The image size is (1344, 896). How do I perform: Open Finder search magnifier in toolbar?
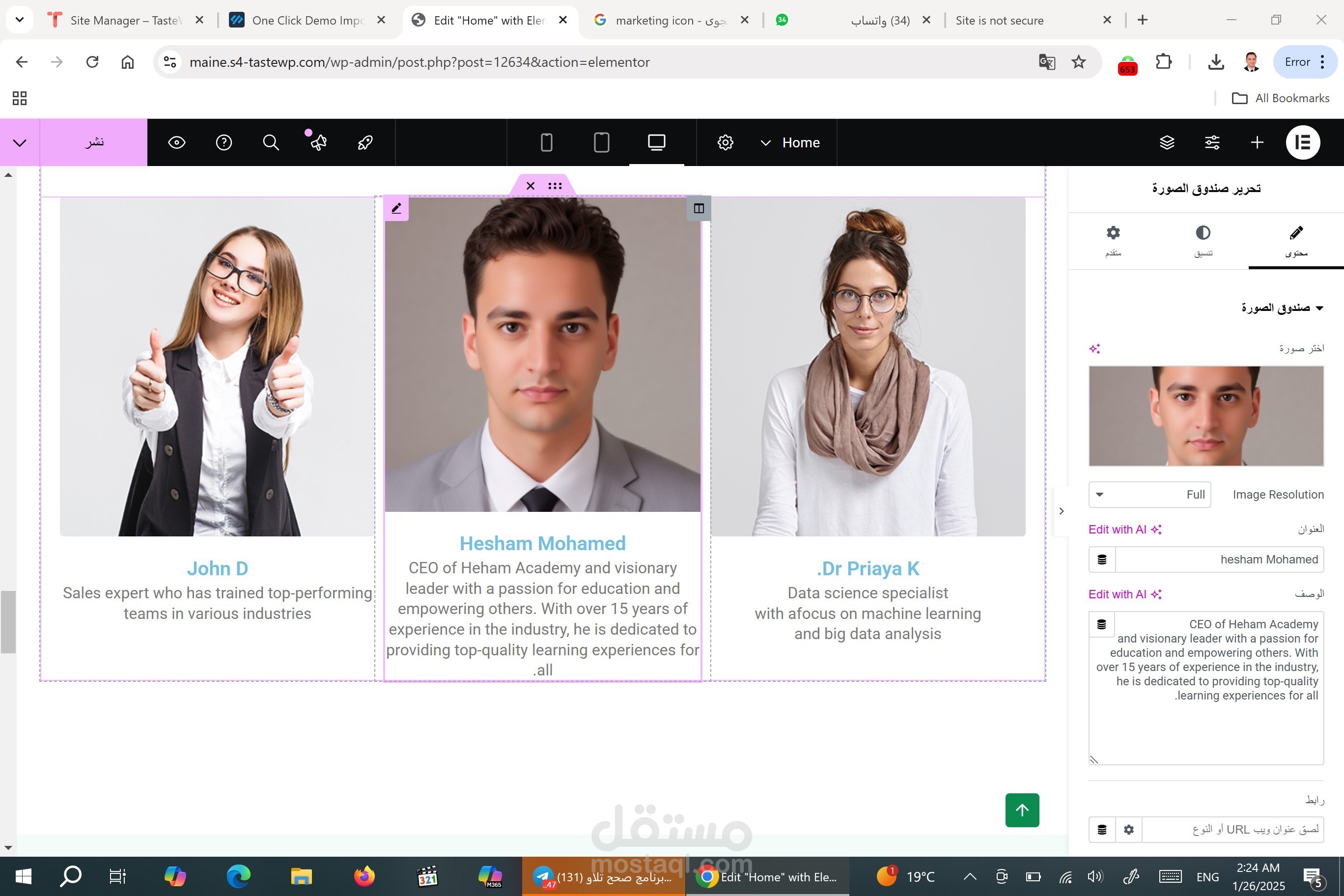click(x=271, y=142)
